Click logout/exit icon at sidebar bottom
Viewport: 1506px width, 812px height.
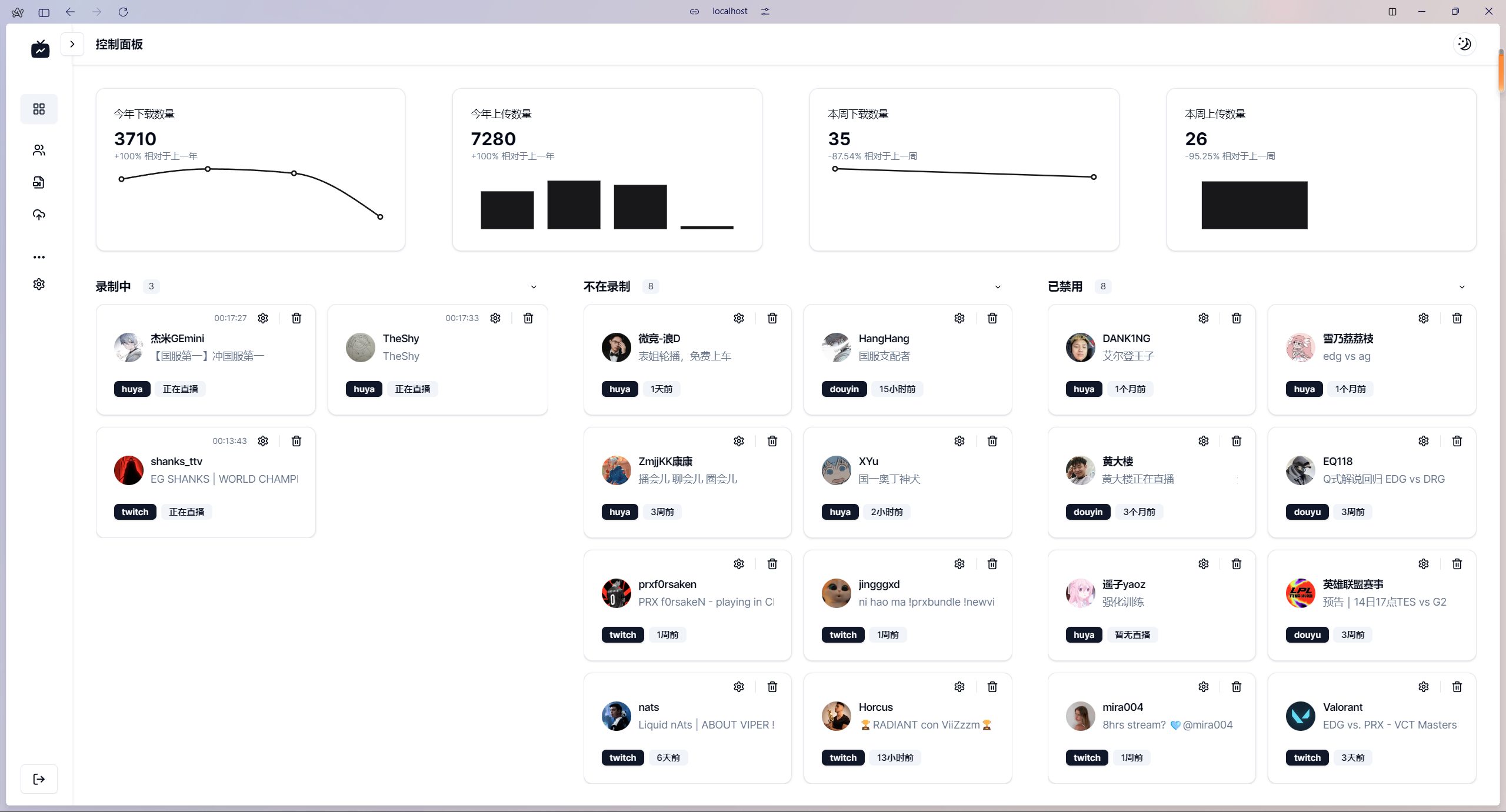[x=39, y=779]
